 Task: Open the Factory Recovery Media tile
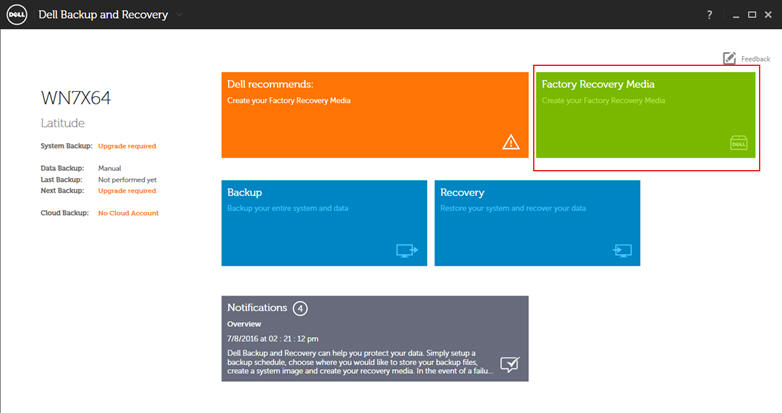click(x=645, y=115)
